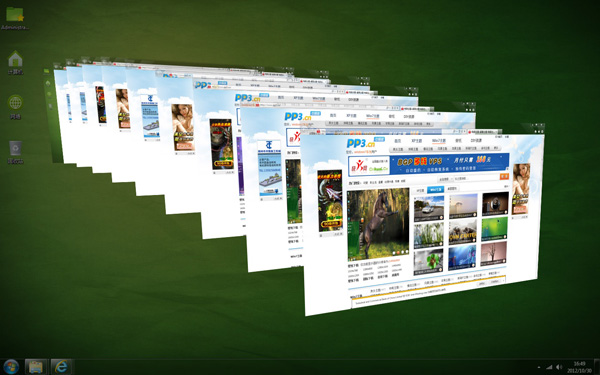The width and height of the screenshot is (600, 375).
Task: Open the green desktop wallpaper thumbnail
Action: 494,230
